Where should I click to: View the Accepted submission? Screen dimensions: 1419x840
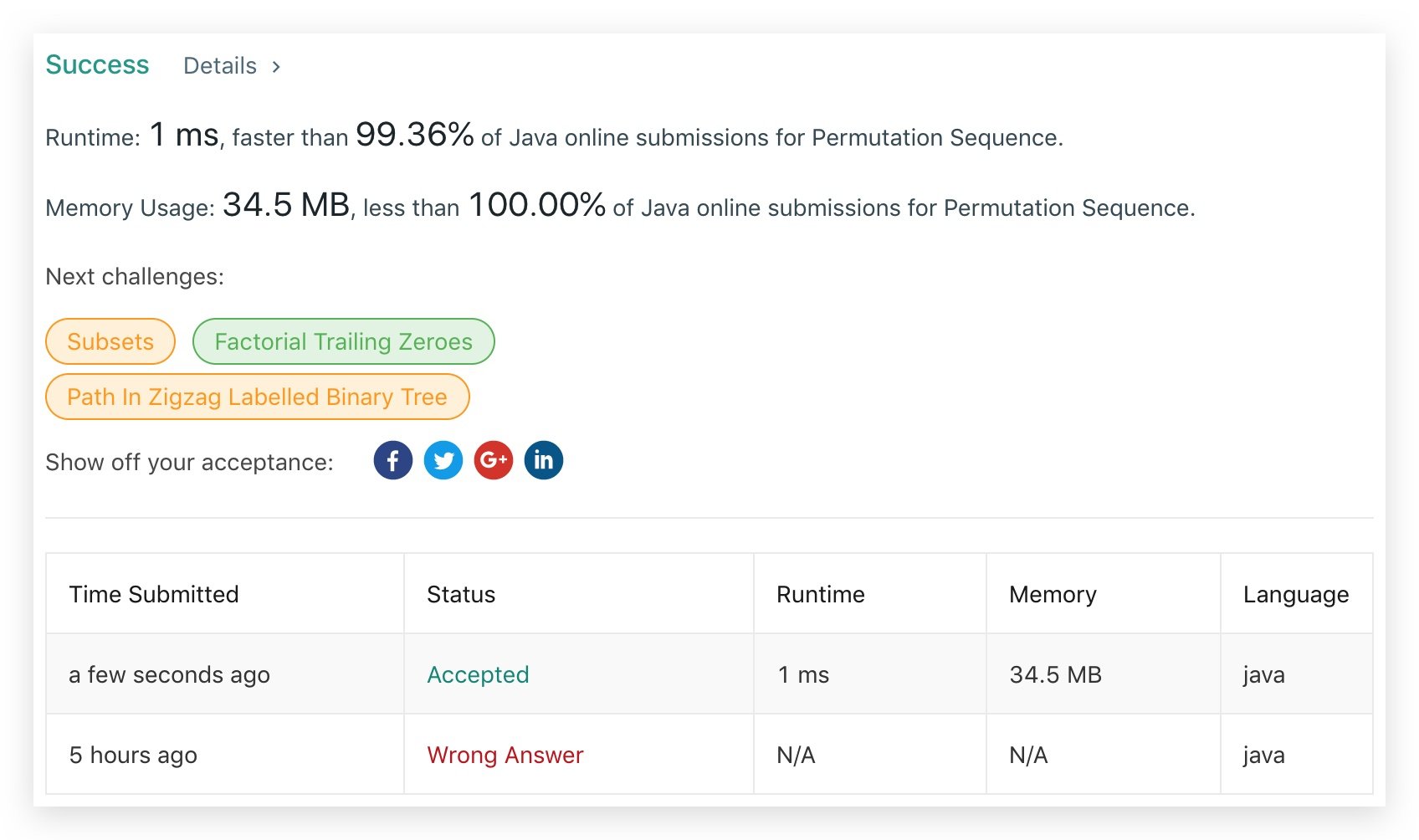click(478, 674)
